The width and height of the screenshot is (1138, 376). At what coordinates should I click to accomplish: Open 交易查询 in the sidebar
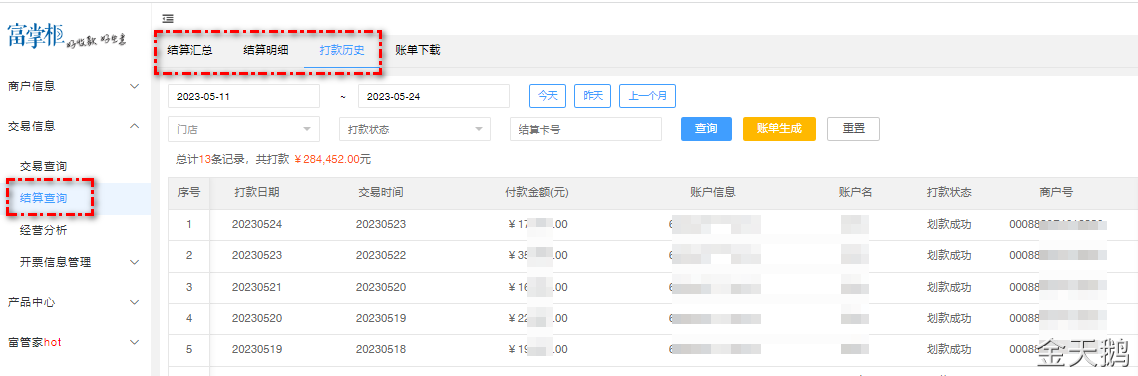point(44,166)
